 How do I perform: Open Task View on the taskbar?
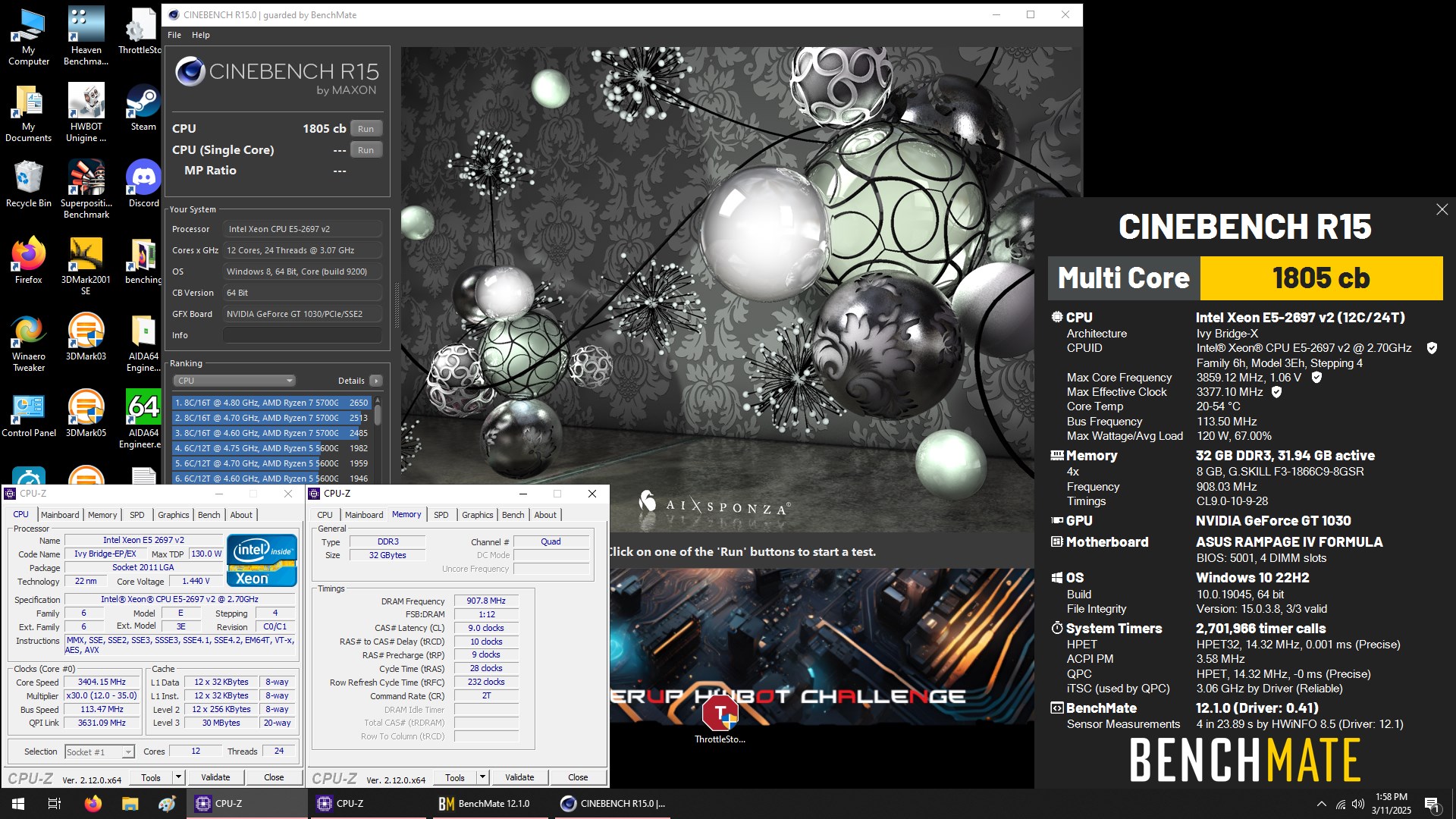pos(55,804)
